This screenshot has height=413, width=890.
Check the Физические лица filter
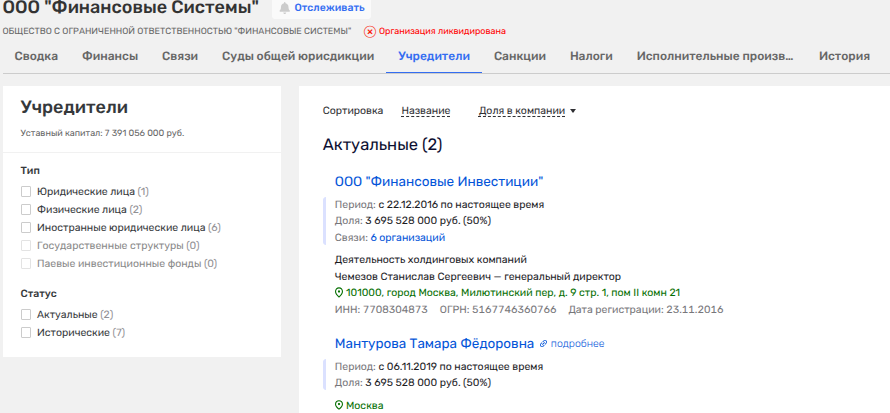click(26, 209)
